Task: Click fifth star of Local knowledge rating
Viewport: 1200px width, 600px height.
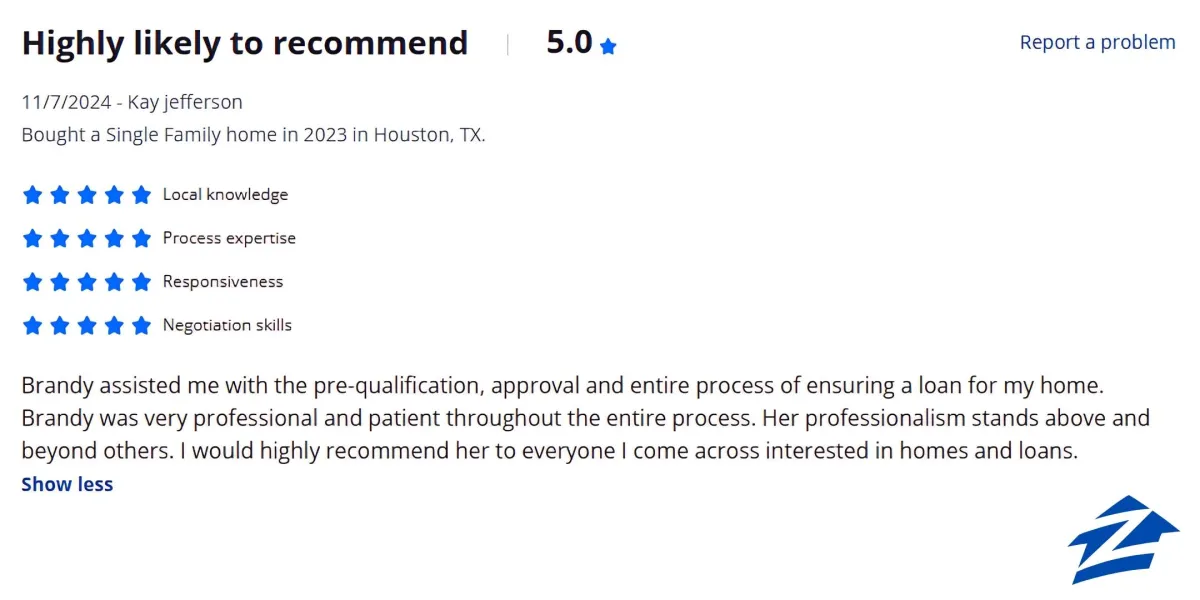Action: pyautogui.click(x=141, y=195)
